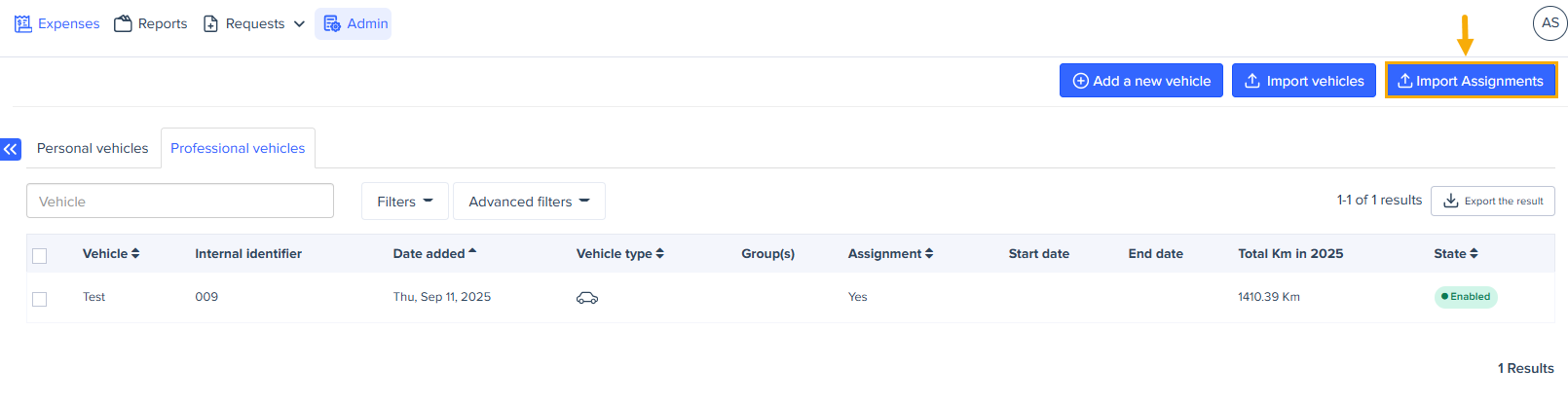Viewport: 1568px width, 405px height.
Task: Open the Advanced filters dropdown
Action: [529, 202]
